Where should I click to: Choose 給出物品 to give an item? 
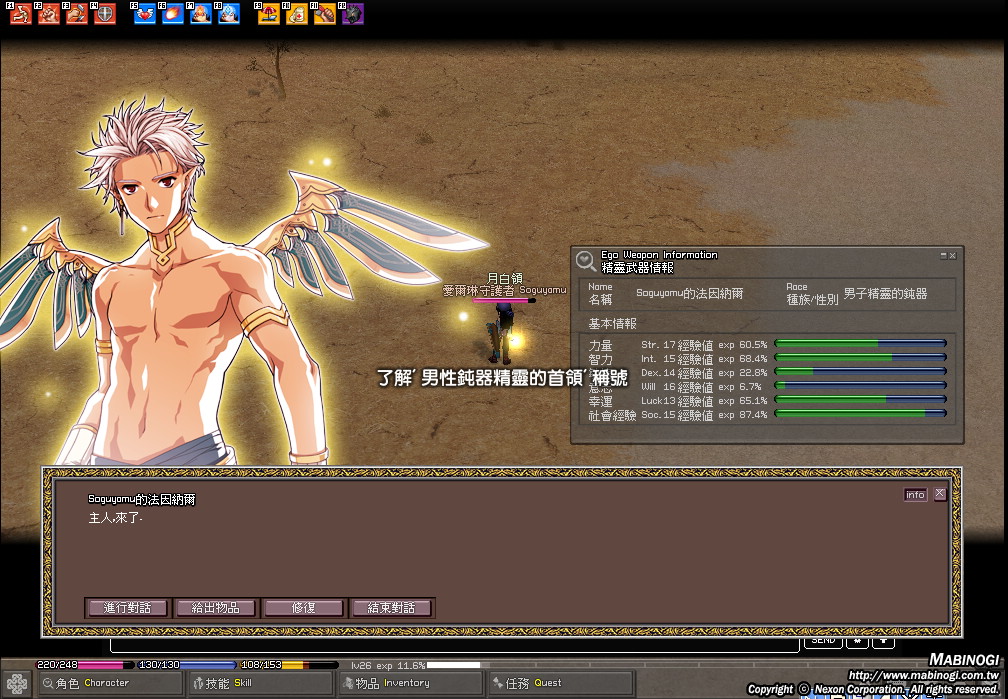[x=215, y=608]
